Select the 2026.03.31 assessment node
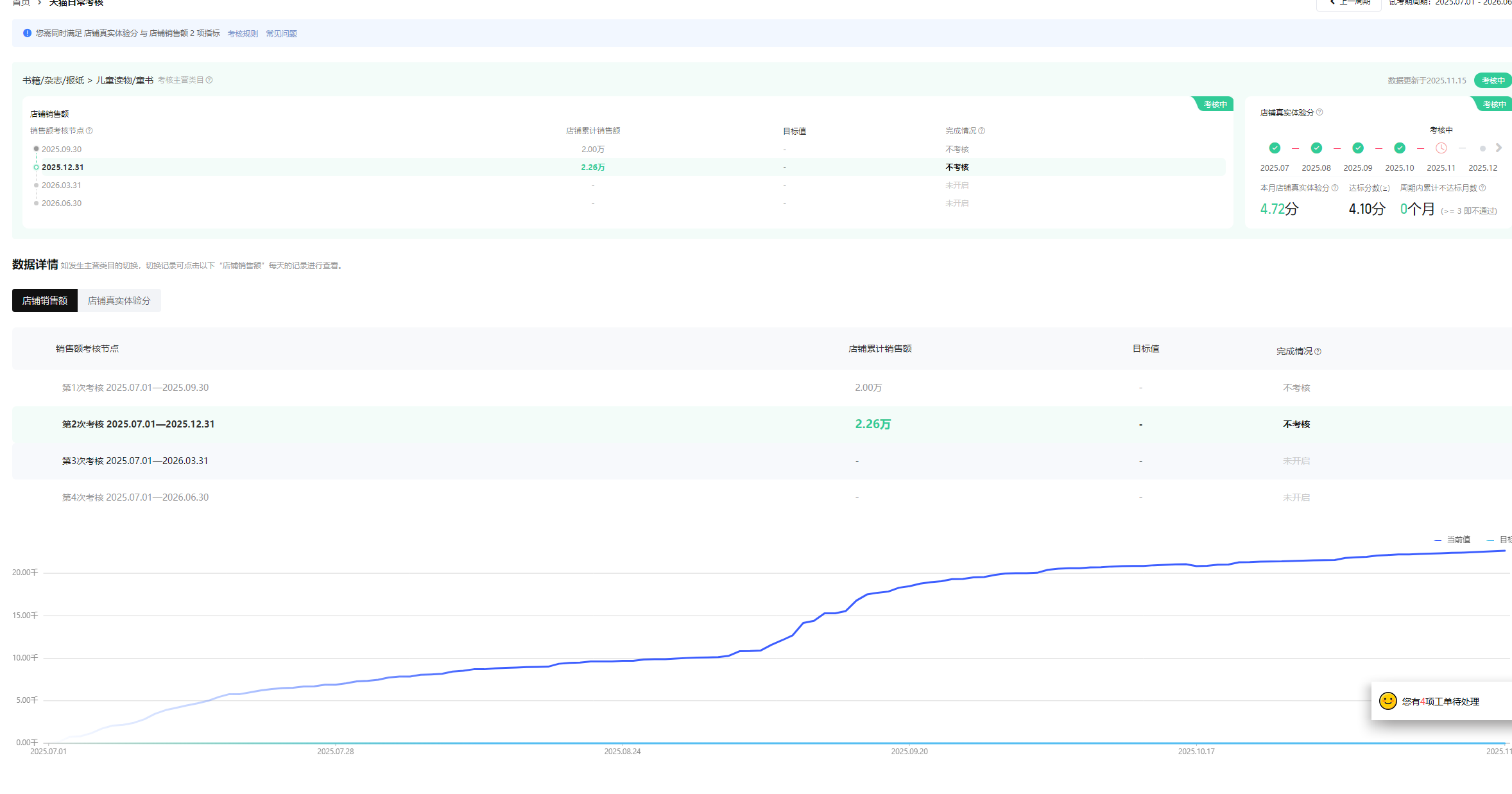Viewport: 1512px width, 794px height. pyautogui.click(x=61, y=186)
